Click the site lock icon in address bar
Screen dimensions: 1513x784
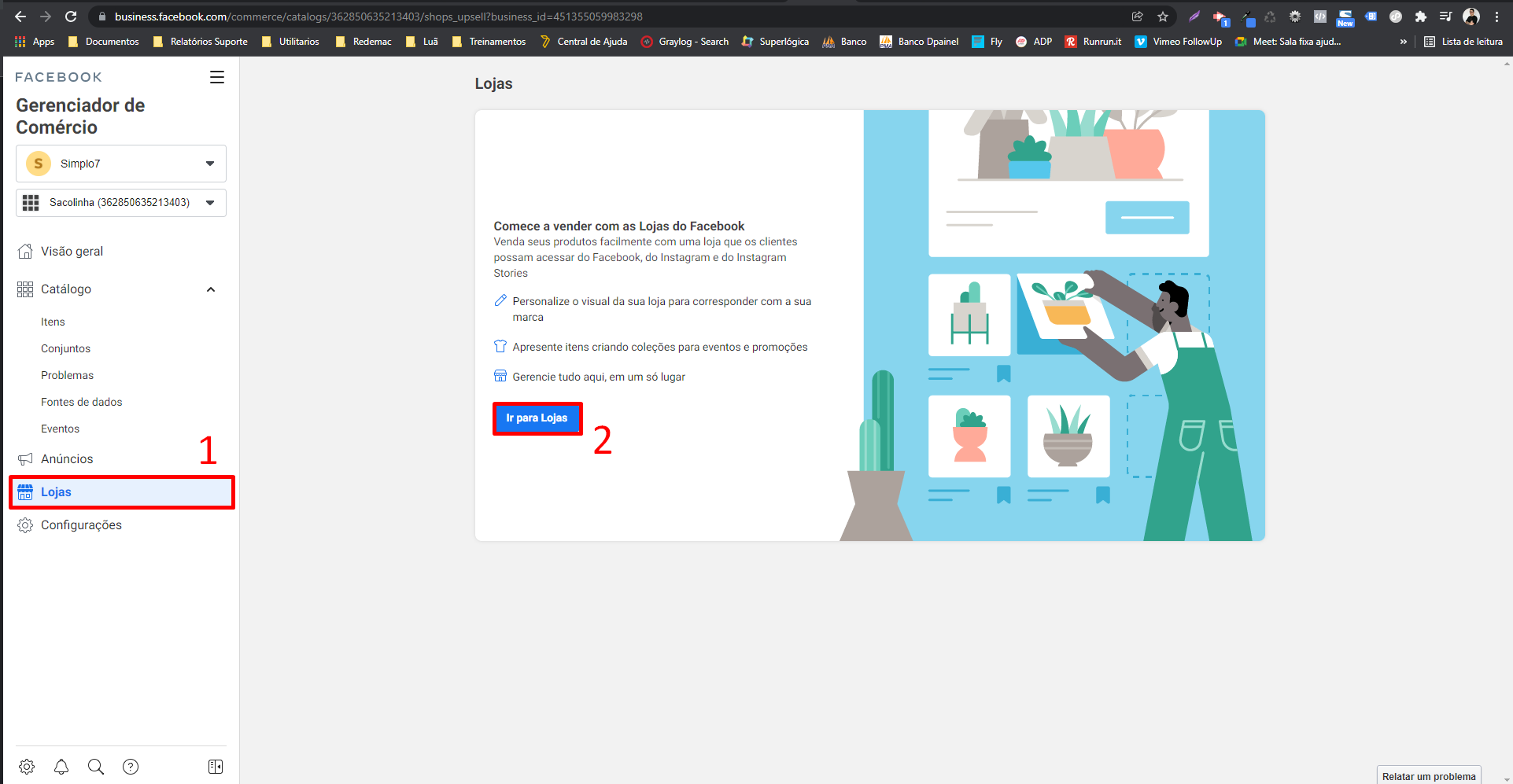101,17
